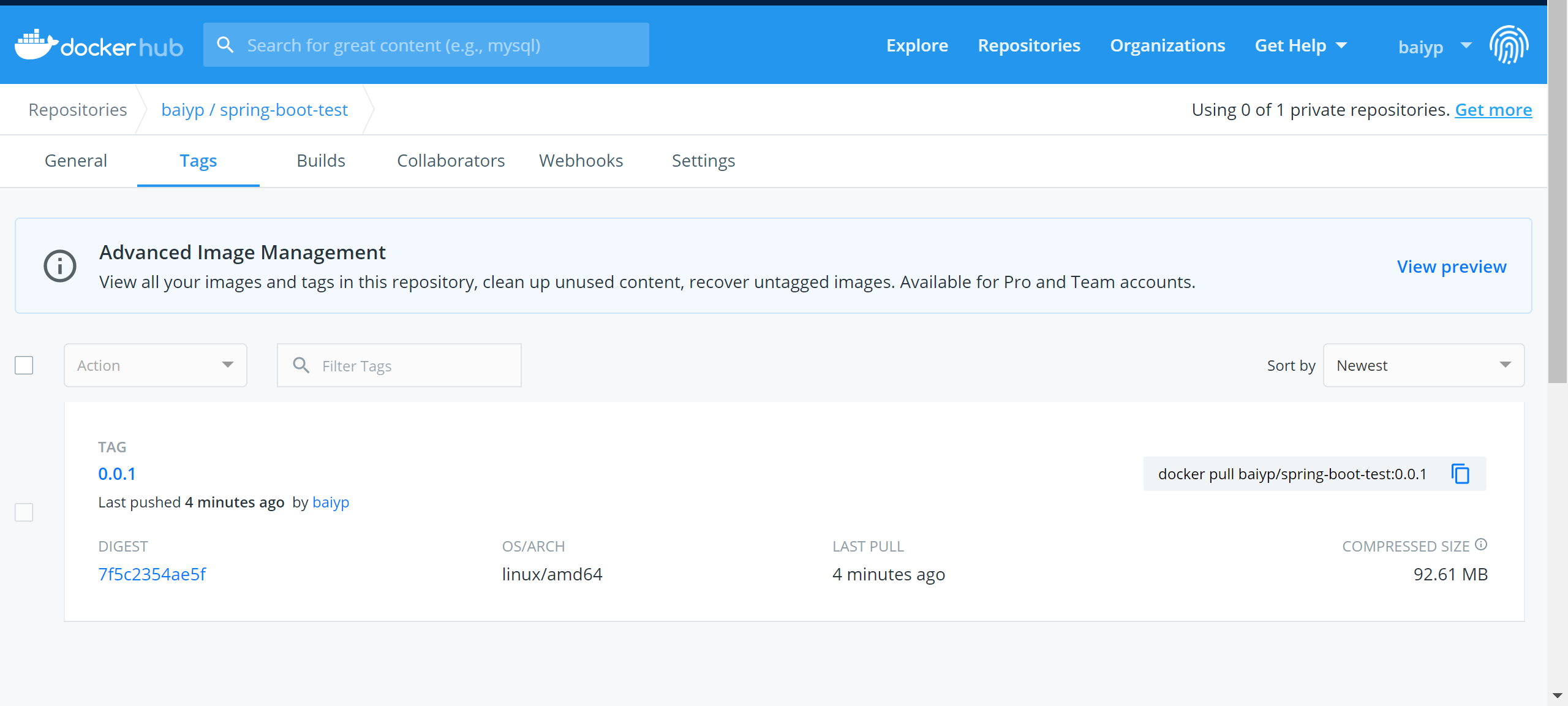Select the Tags tab
1568x706 pixels.
[198, 161]
